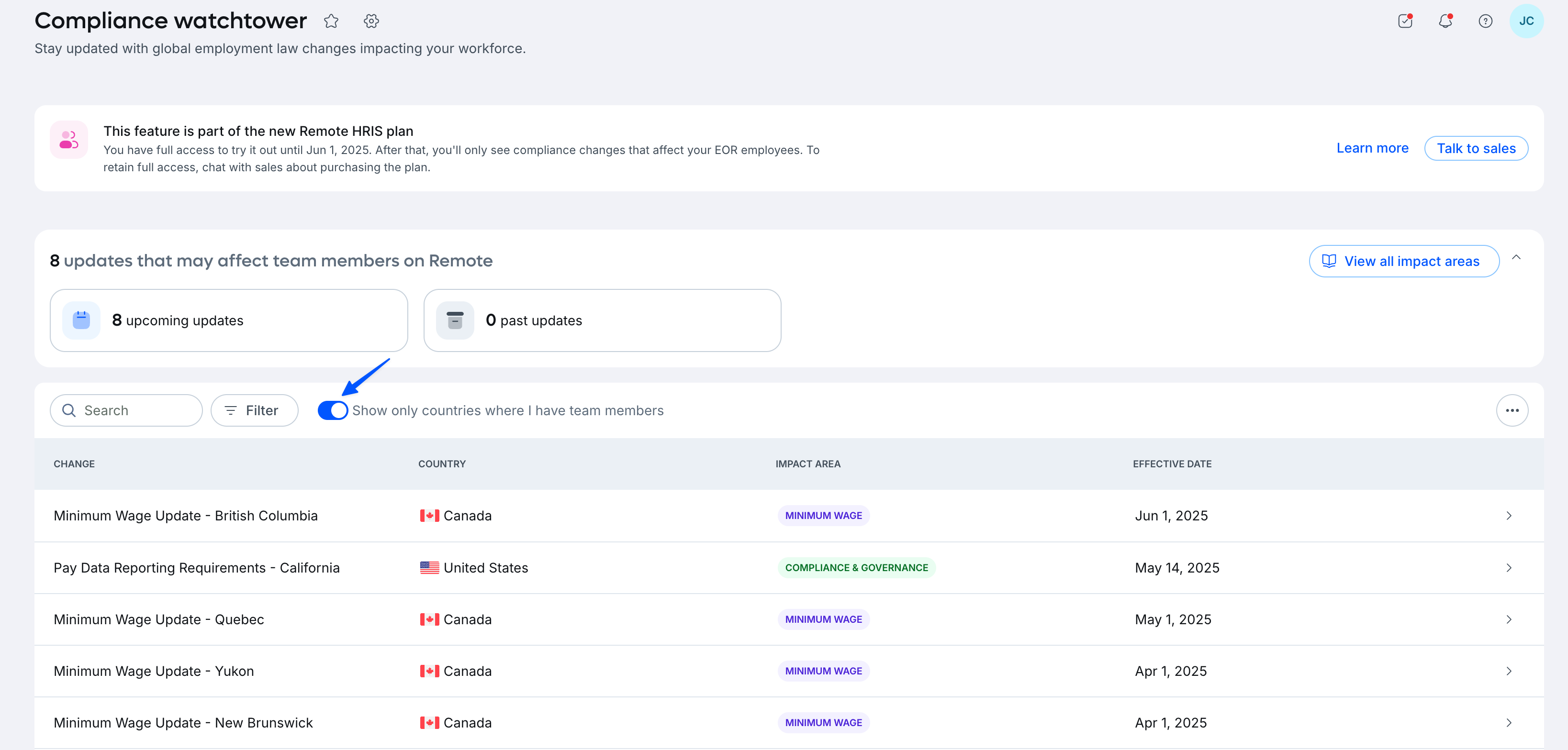Expand the Yukon row chevron

[1509, 671]
